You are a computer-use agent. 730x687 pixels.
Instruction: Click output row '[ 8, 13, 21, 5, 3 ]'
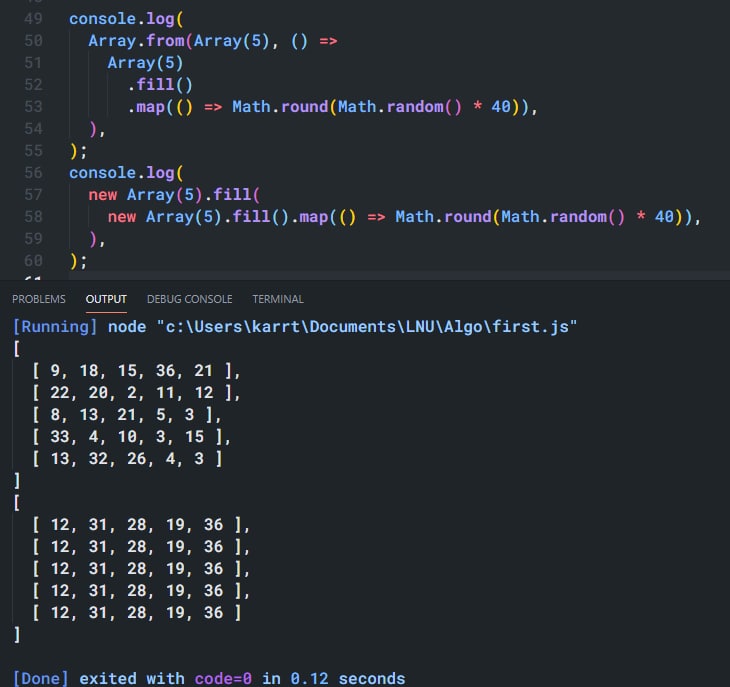tap(127, 414)
